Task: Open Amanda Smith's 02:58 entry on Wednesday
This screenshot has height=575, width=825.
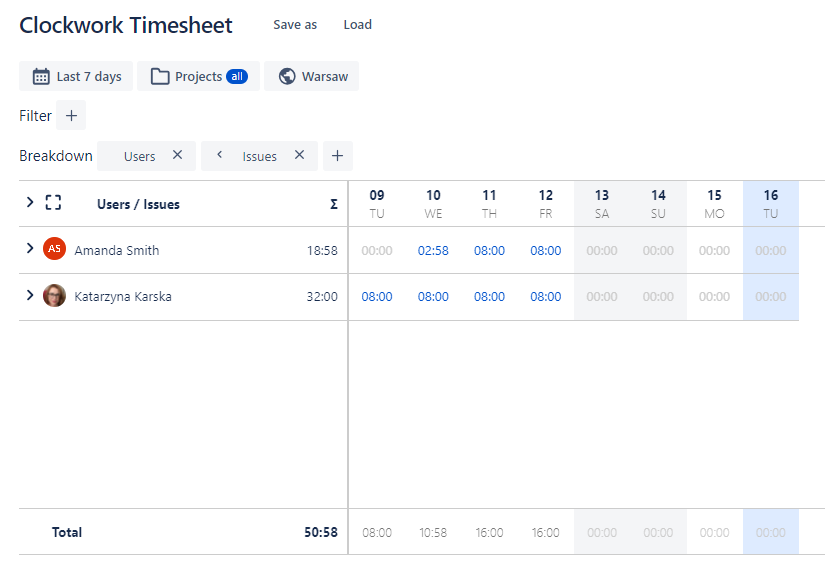Action: click(x=433, y=251)
